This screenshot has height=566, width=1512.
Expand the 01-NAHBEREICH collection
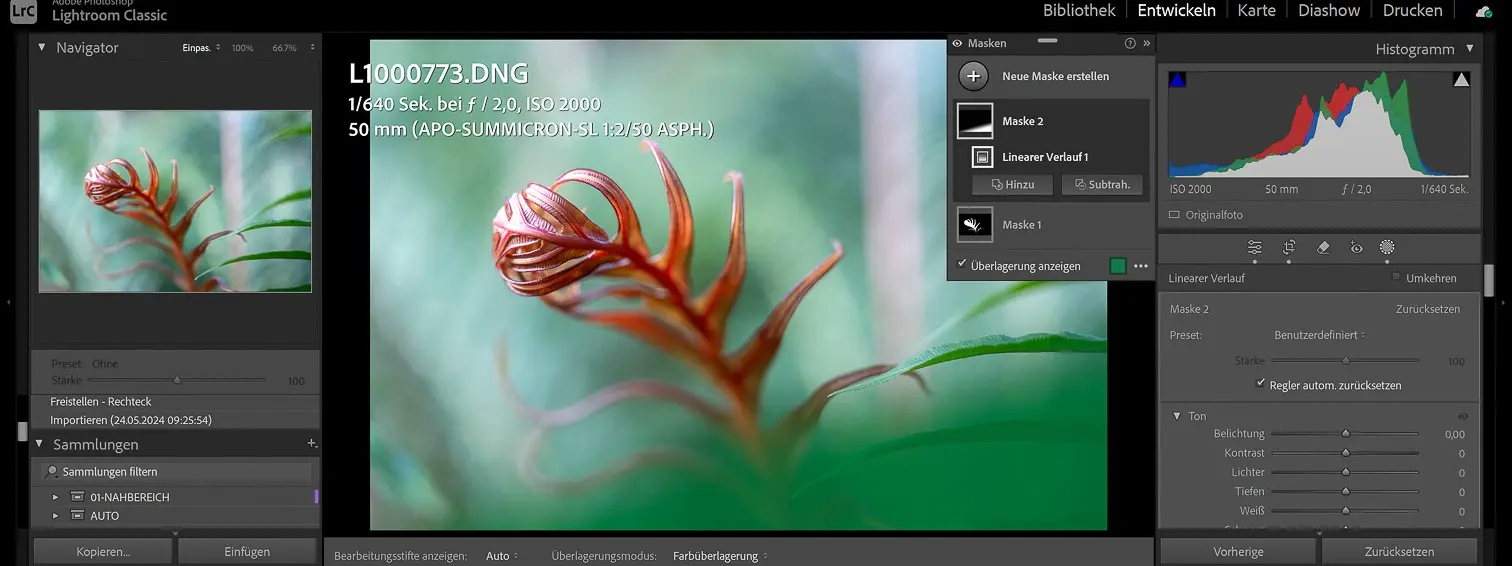click(56, 497)
